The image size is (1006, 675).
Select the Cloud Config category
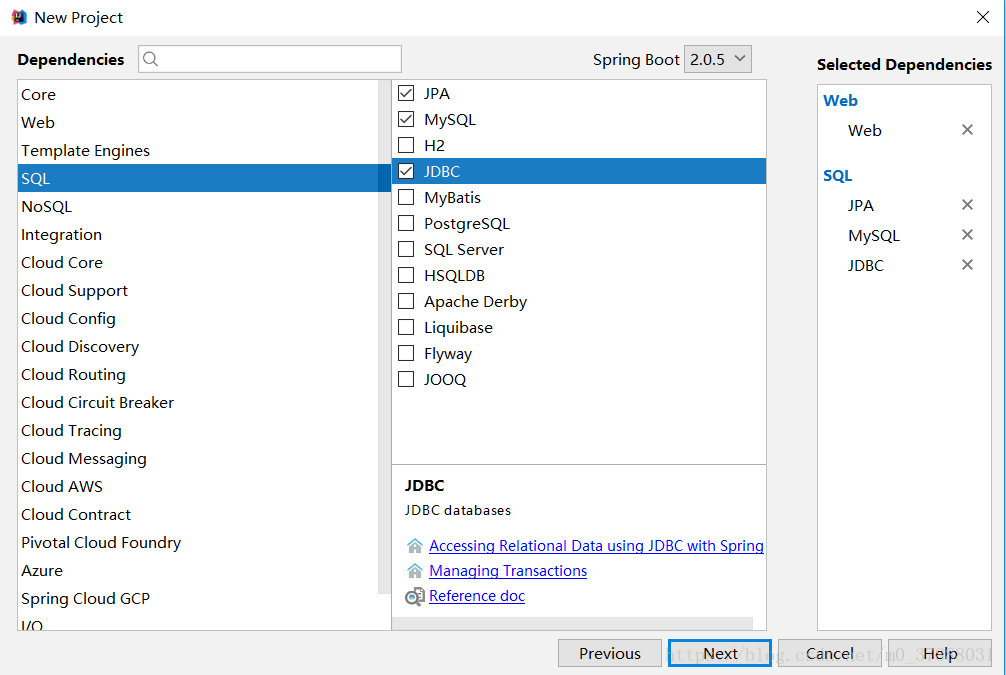[198, 319]
